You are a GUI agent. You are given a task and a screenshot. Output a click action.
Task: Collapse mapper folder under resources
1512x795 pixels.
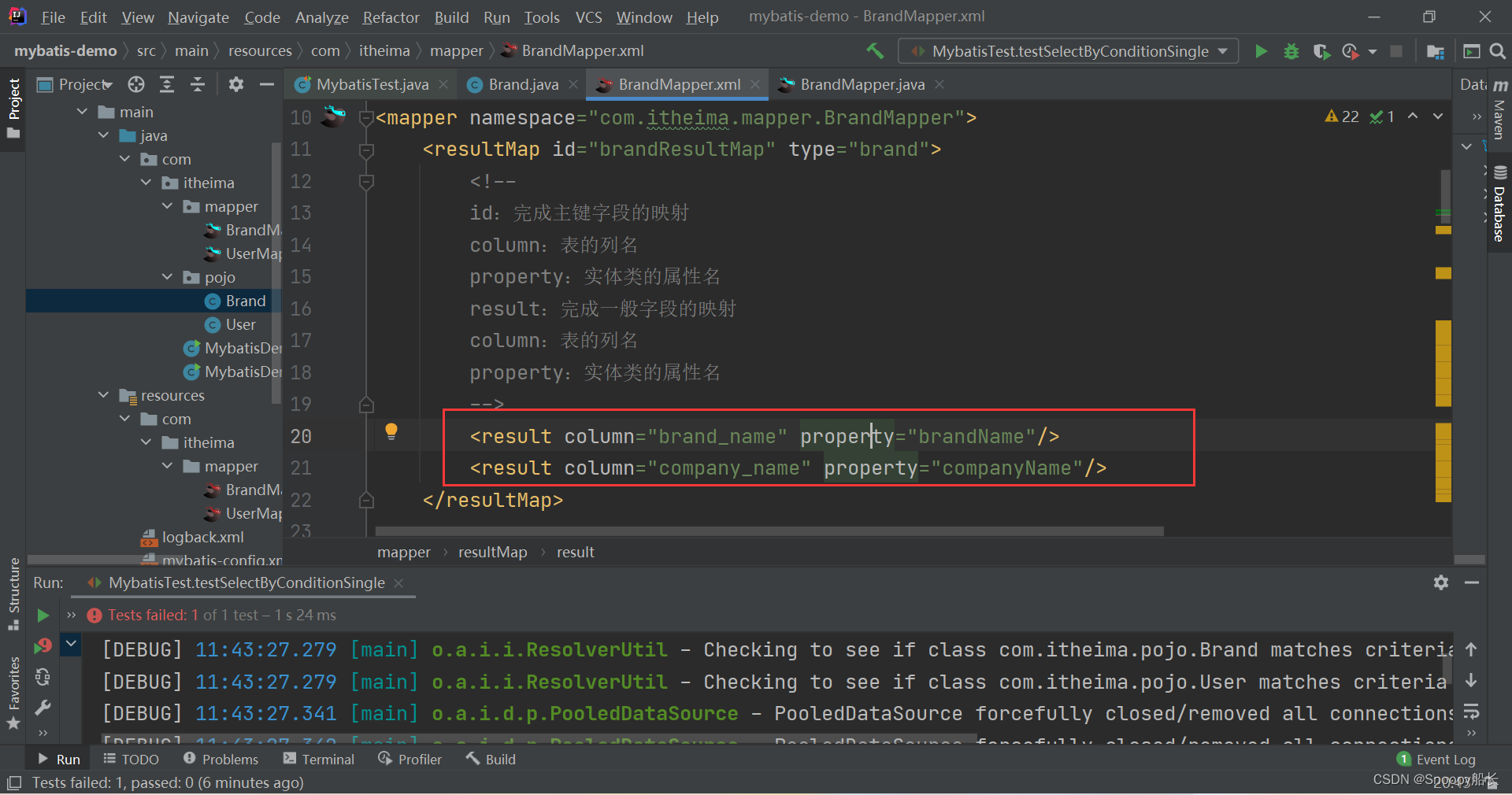(168, 466)
